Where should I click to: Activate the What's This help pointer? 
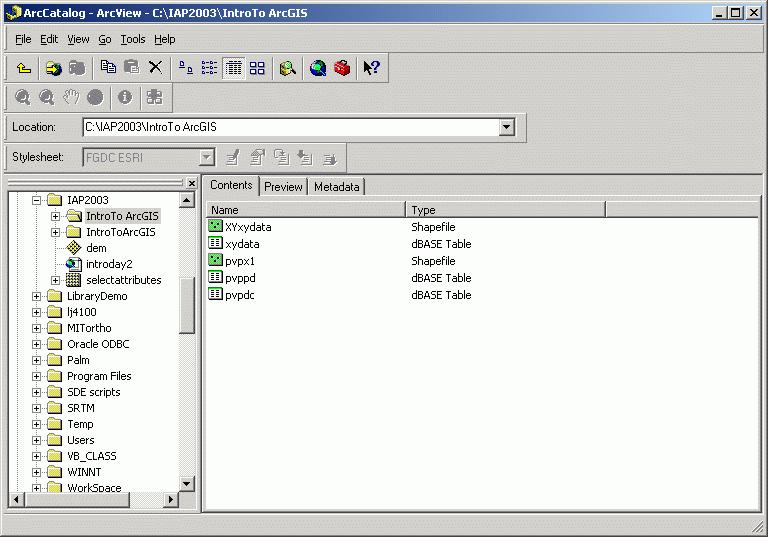click(371, 68)
